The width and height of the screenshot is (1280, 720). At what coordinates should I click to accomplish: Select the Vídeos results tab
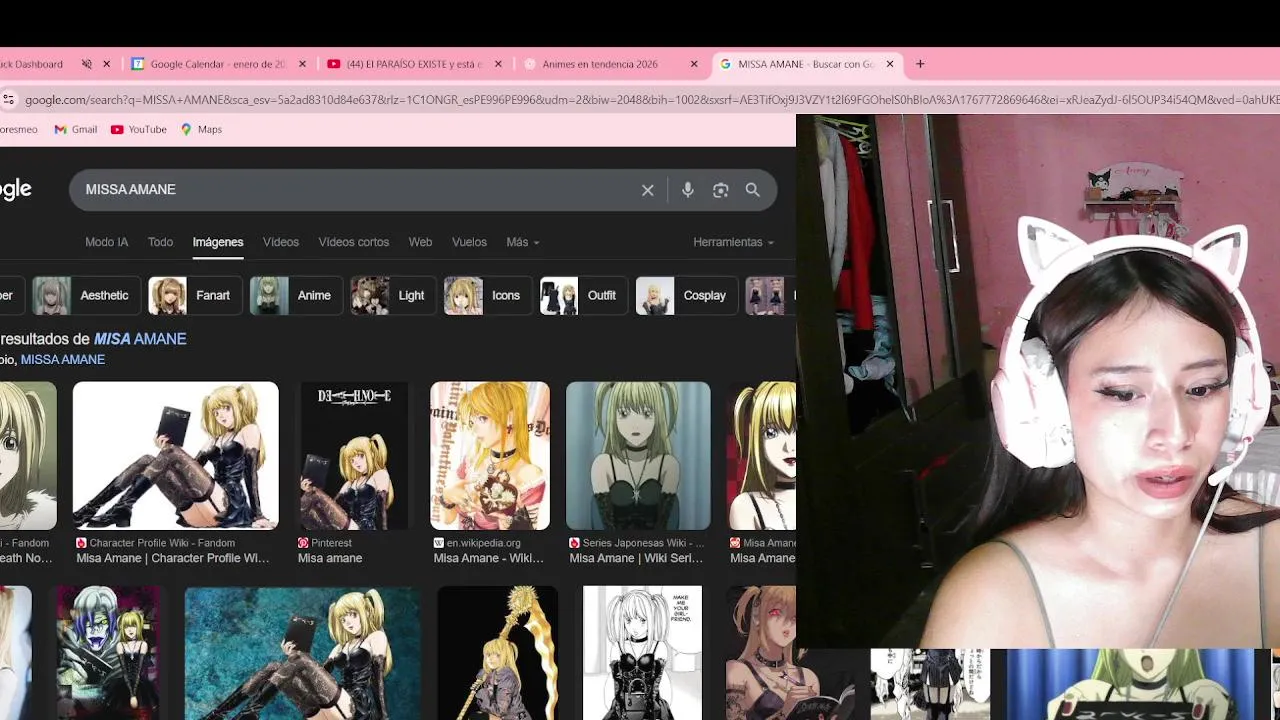point(281,242)
